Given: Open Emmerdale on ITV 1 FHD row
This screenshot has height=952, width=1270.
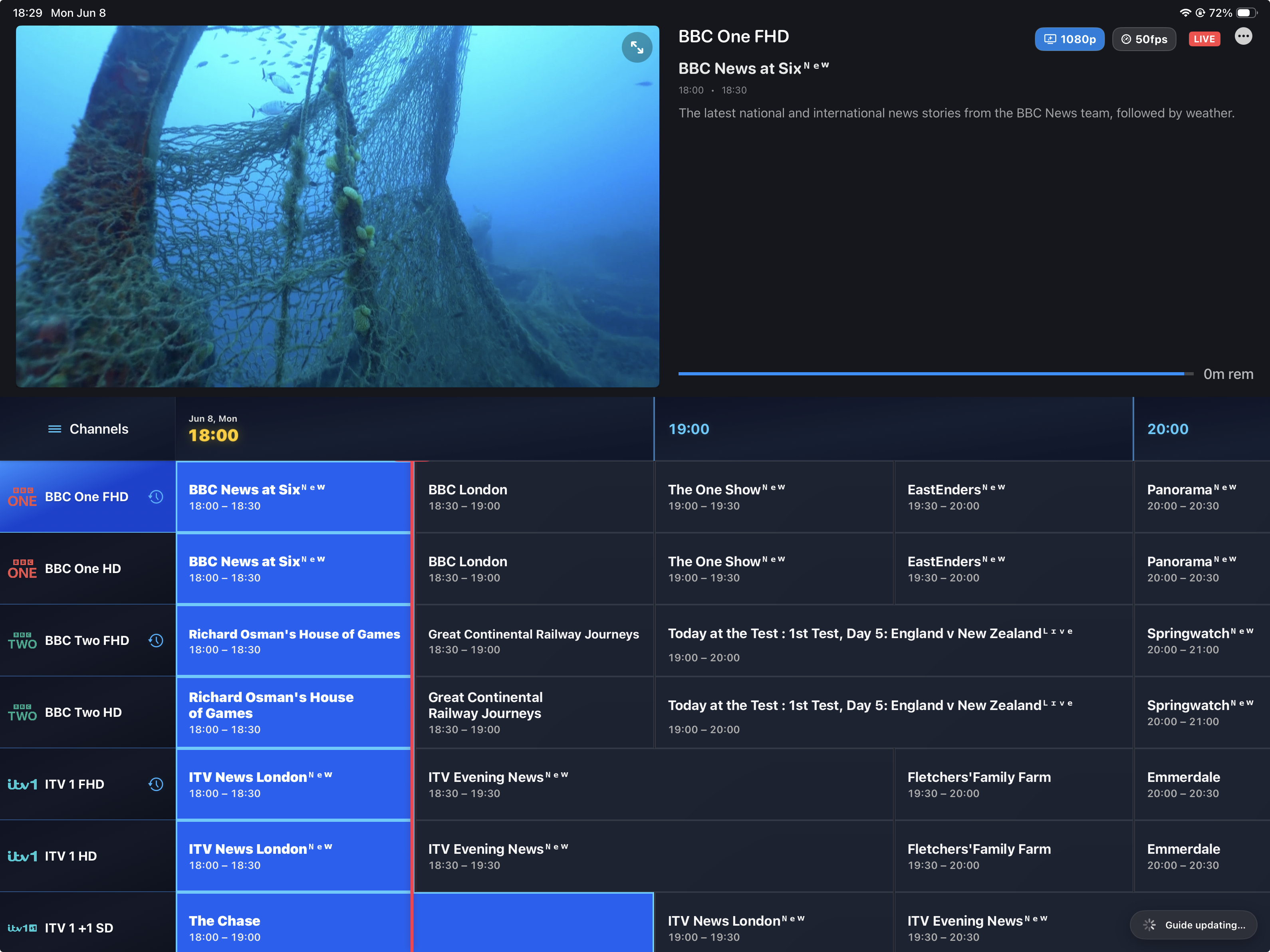Looking at the screenshot, I should coord(1202,784).
